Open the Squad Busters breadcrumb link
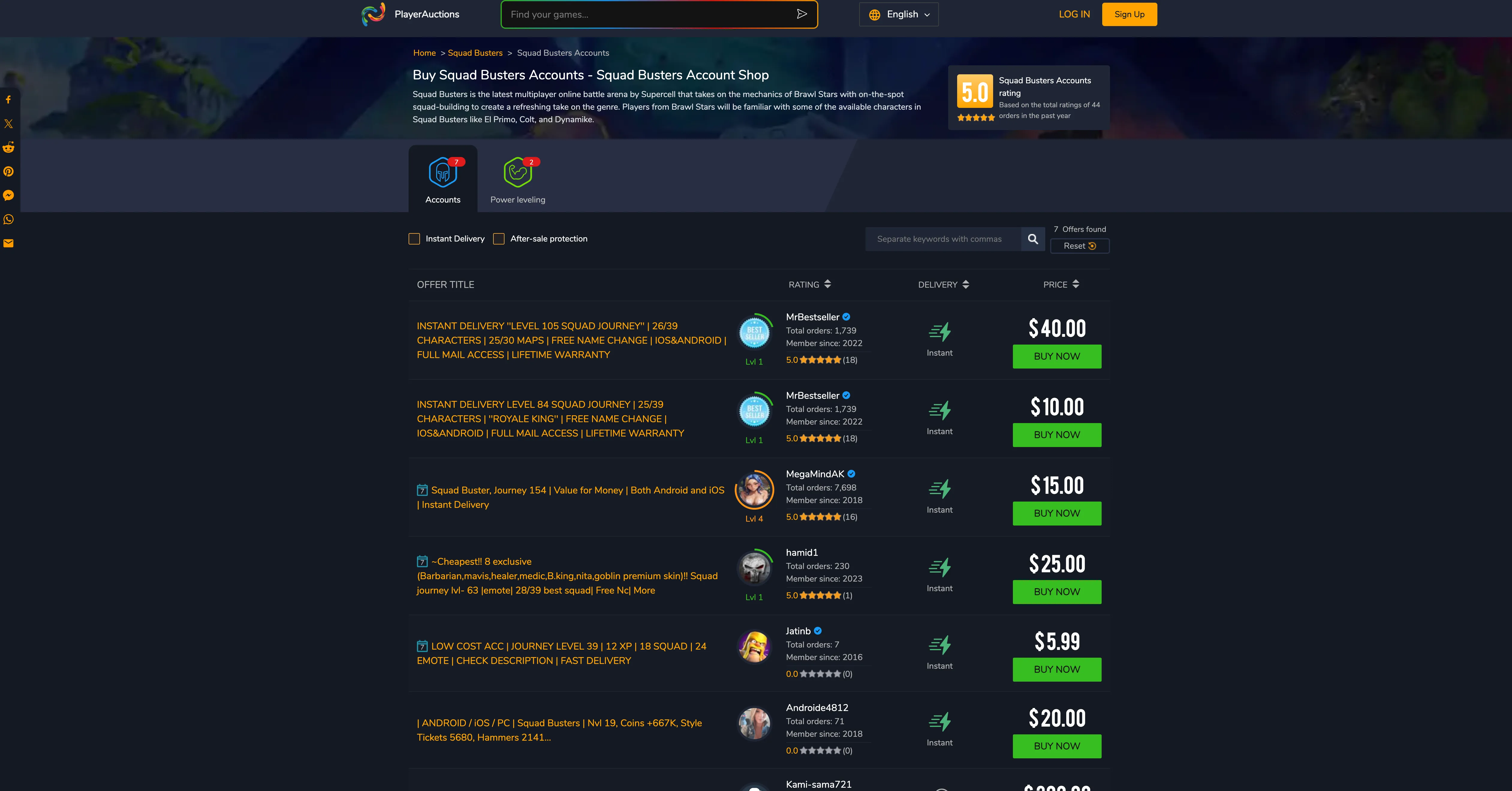Screen dimensions: 1512x791 475,53
